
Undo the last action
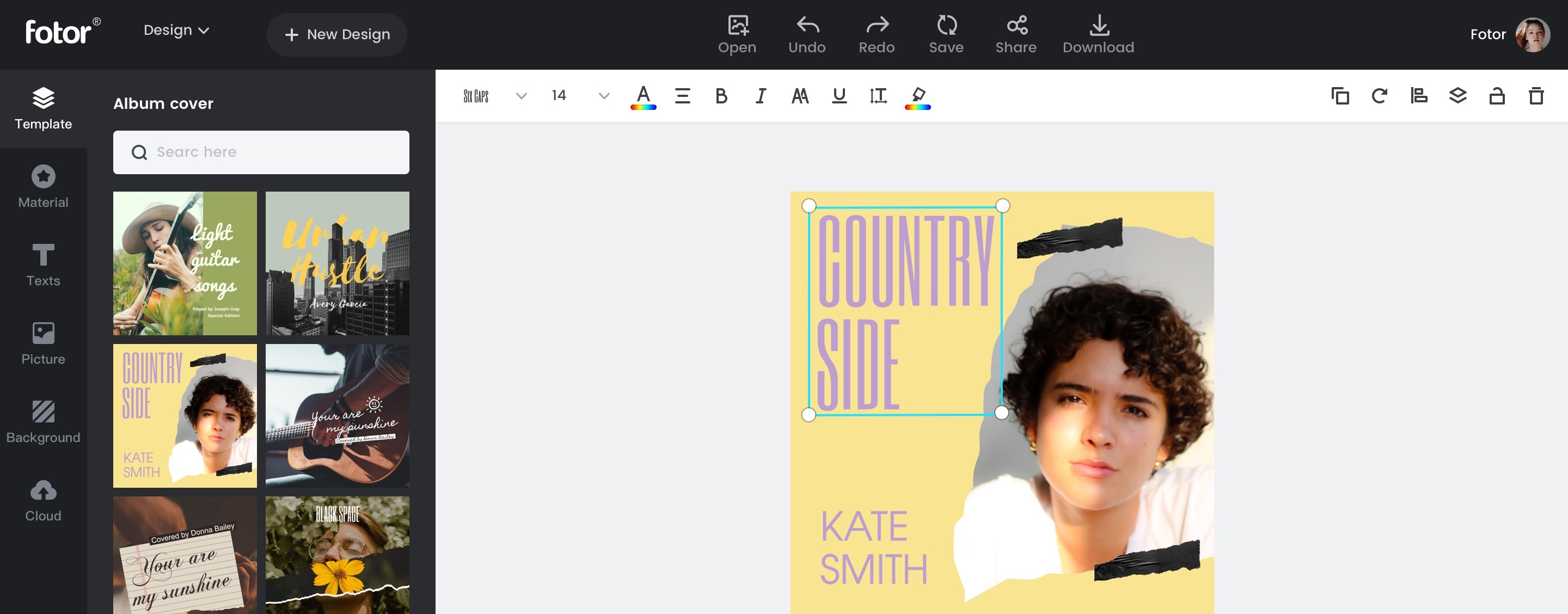coord(807,35)
